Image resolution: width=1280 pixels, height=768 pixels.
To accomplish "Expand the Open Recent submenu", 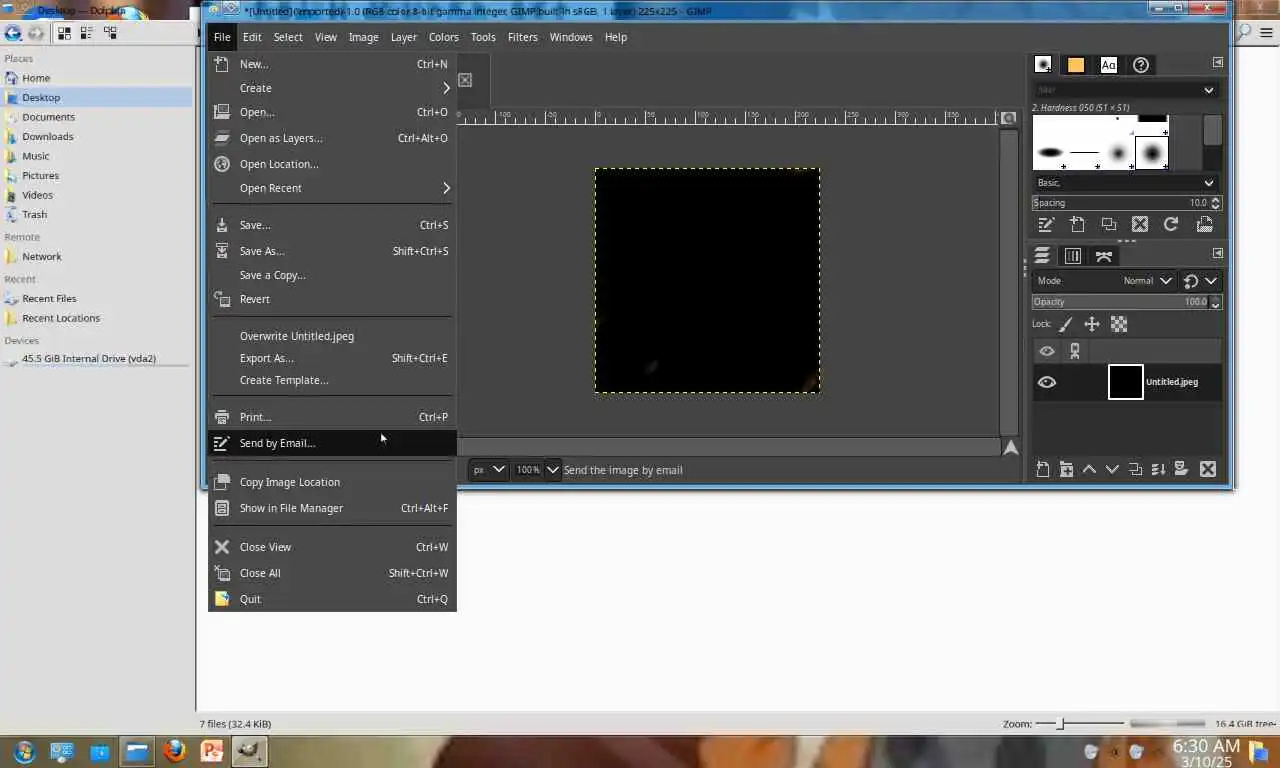I will 332,188.
